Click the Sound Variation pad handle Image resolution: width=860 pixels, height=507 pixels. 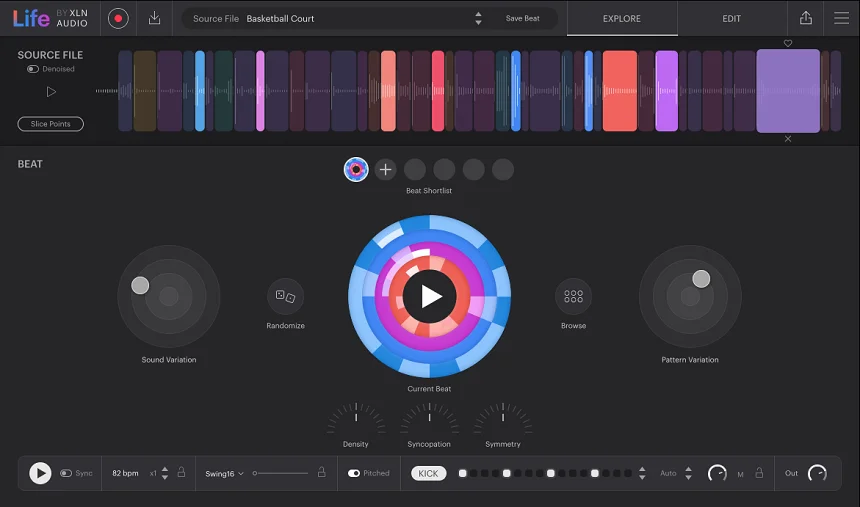point(140,285)
